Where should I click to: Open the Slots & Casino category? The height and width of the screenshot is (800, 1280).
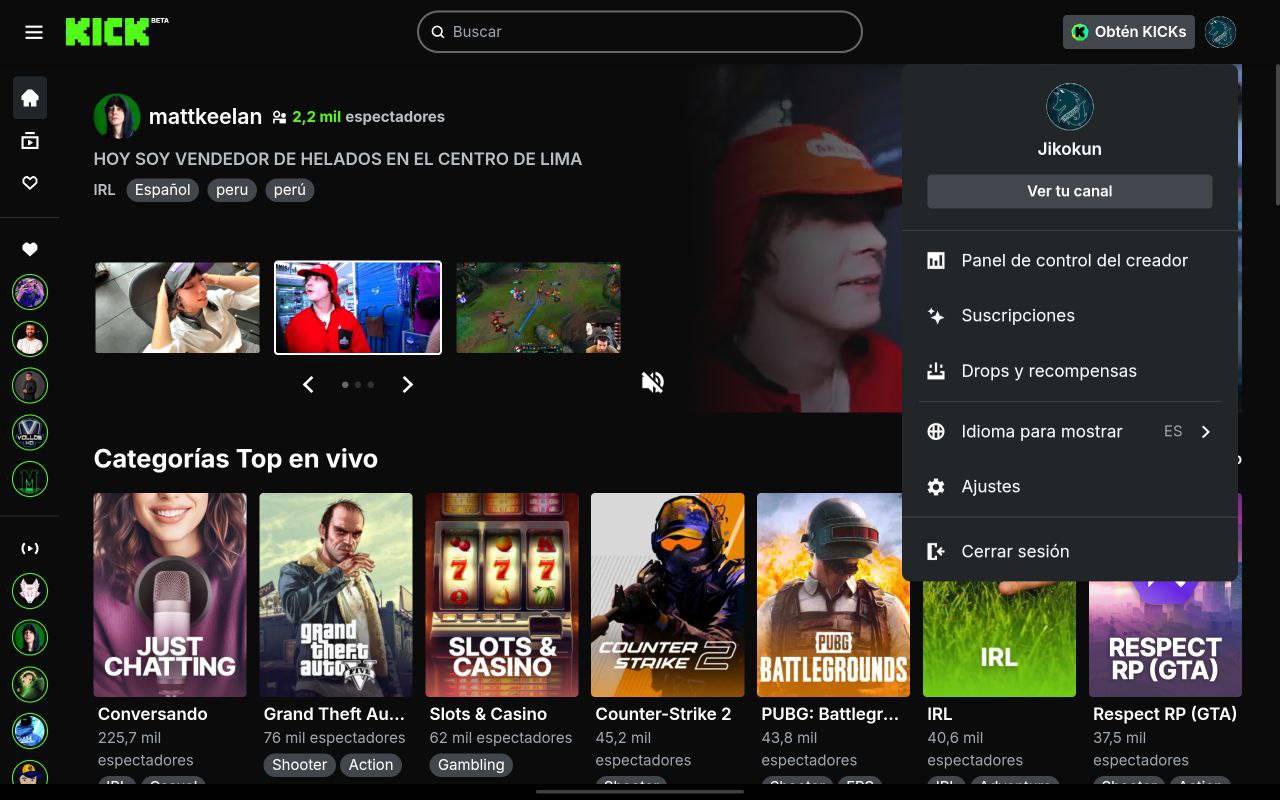point(502,595)
